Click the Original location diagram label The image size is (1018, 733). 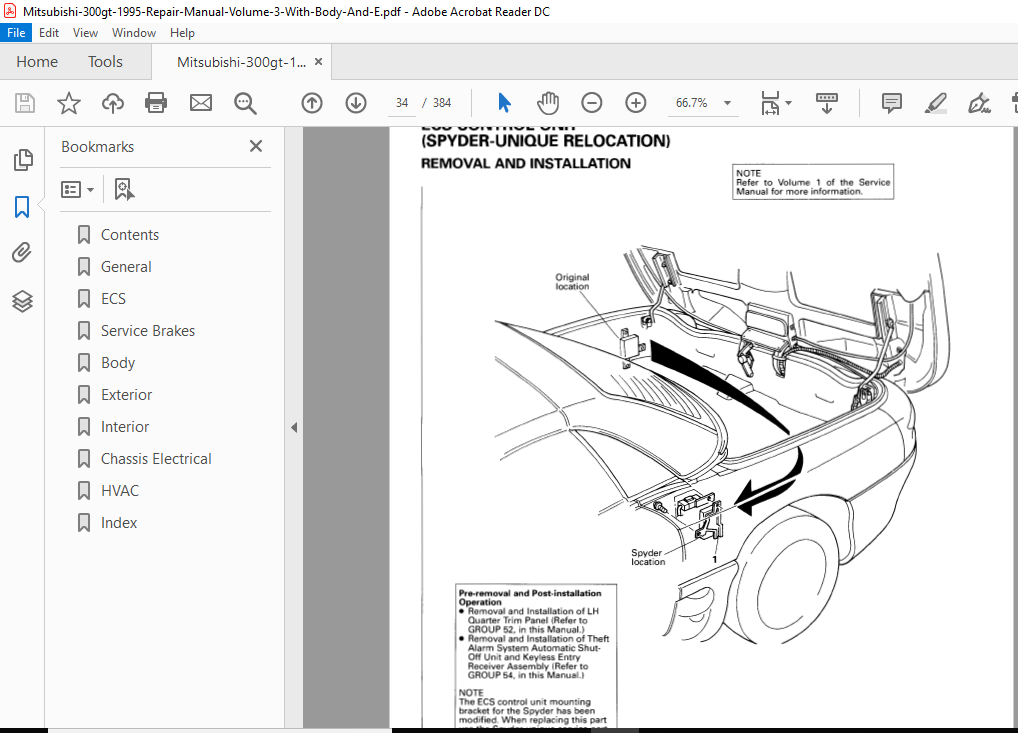572,282
